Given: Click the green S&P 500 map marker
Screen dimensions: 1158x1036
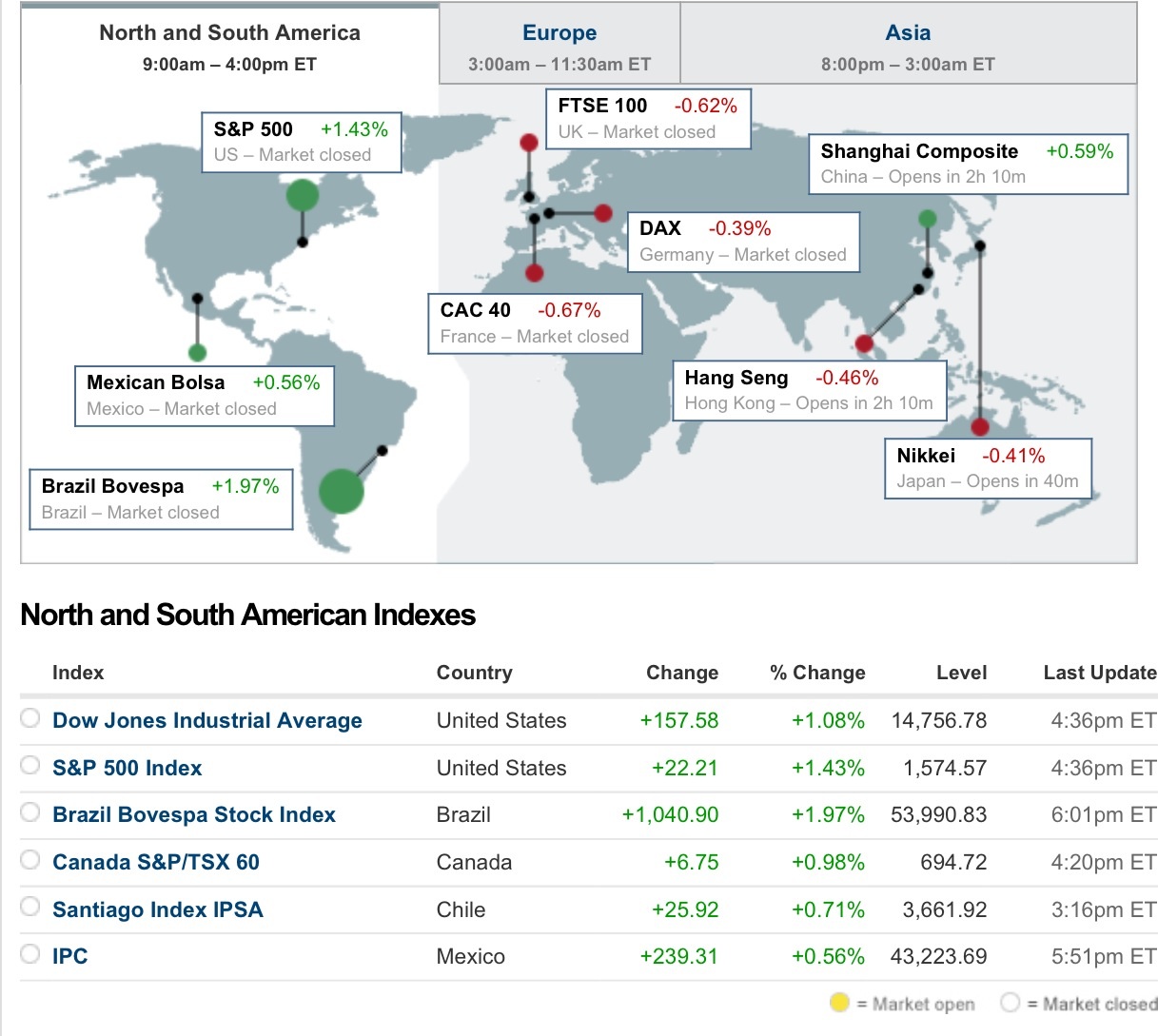Looking at the screenshot, I should (303, 196).
